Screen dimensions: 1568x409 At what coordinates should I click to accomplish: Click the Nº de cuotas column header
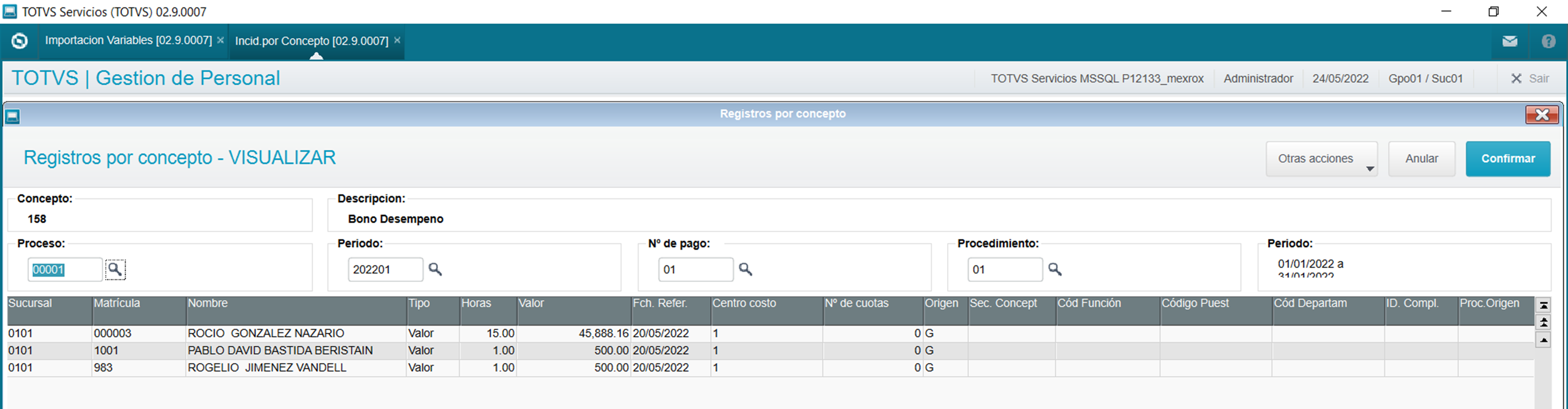click(x=873, y=310)
